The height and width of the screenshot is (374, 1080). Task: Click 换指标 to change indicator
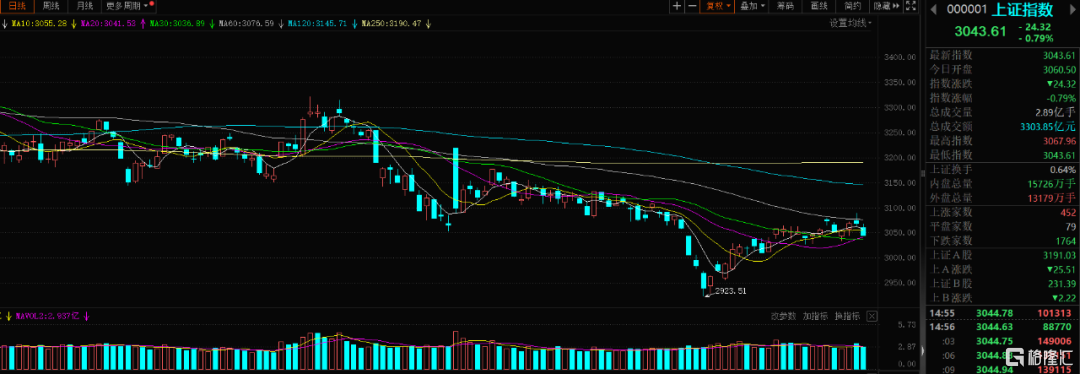click(x=847, y=317)
